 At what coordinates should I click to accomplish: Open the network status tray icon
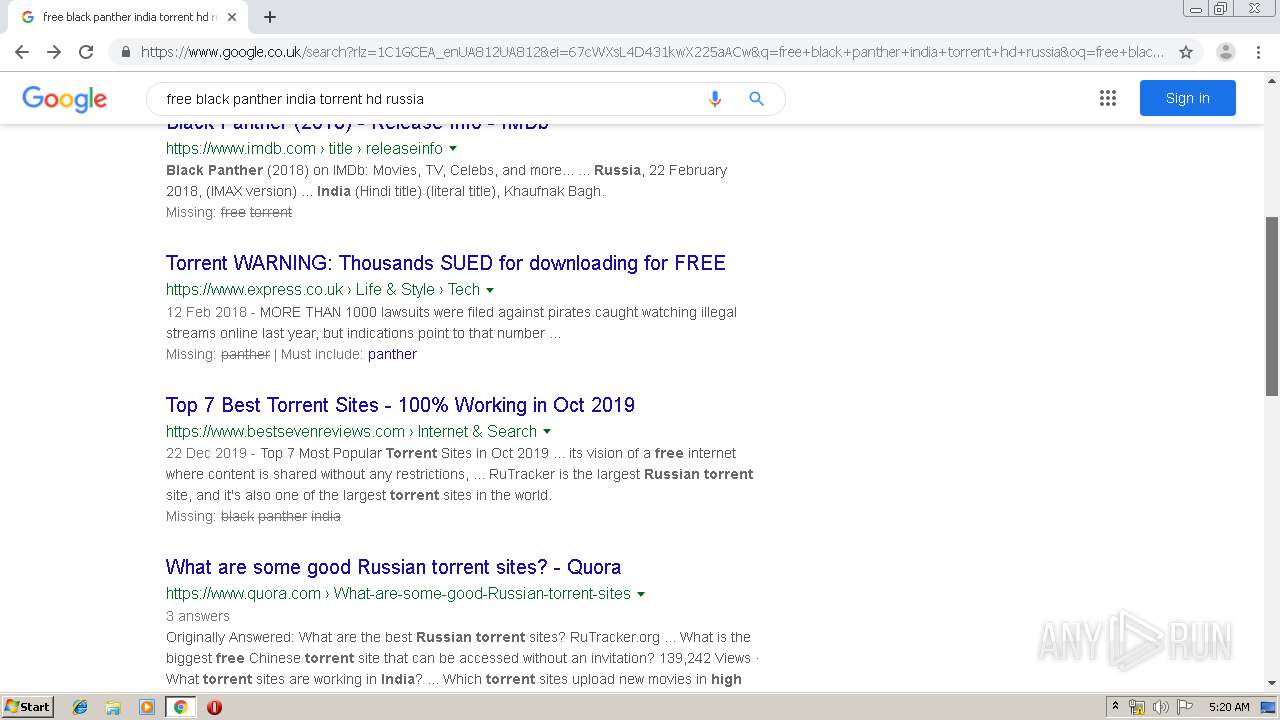coord(1137,707)
